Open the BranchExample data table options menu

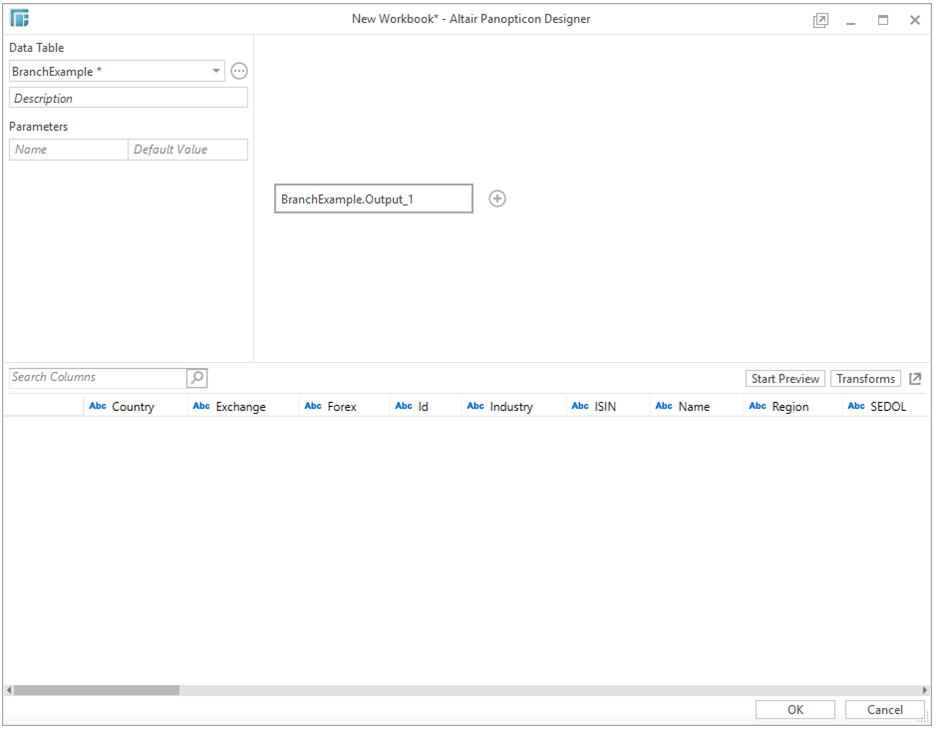click(x=238, y=70)
